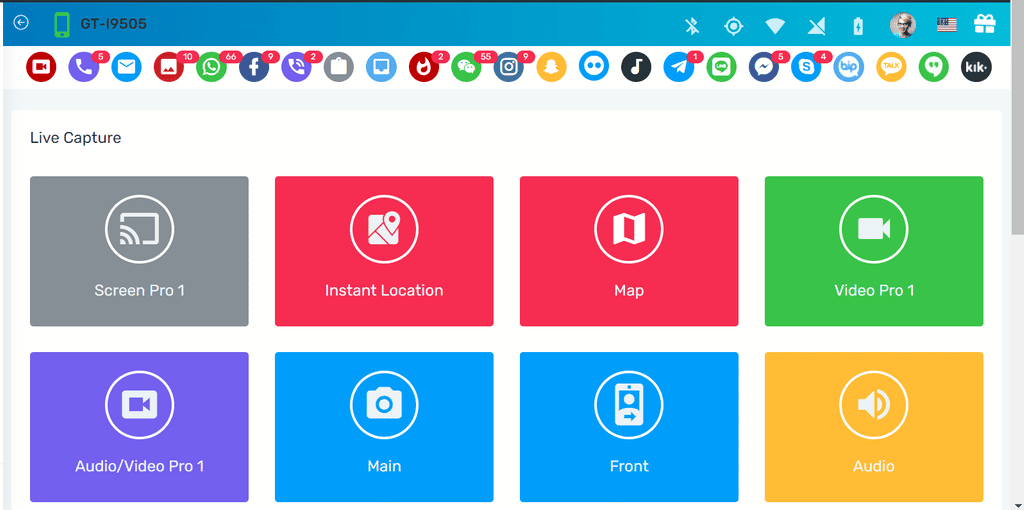Open the Skype icon
Screen dimensions: 1024x510
point(807,67)
